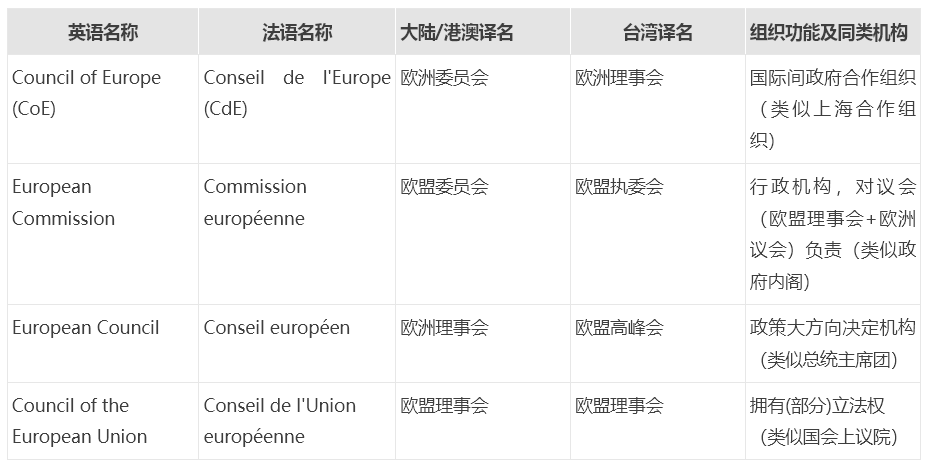This screenshot has height=464, width=927.
Task: Select the Commission européenne cell
Action: (x=255, y=202)
